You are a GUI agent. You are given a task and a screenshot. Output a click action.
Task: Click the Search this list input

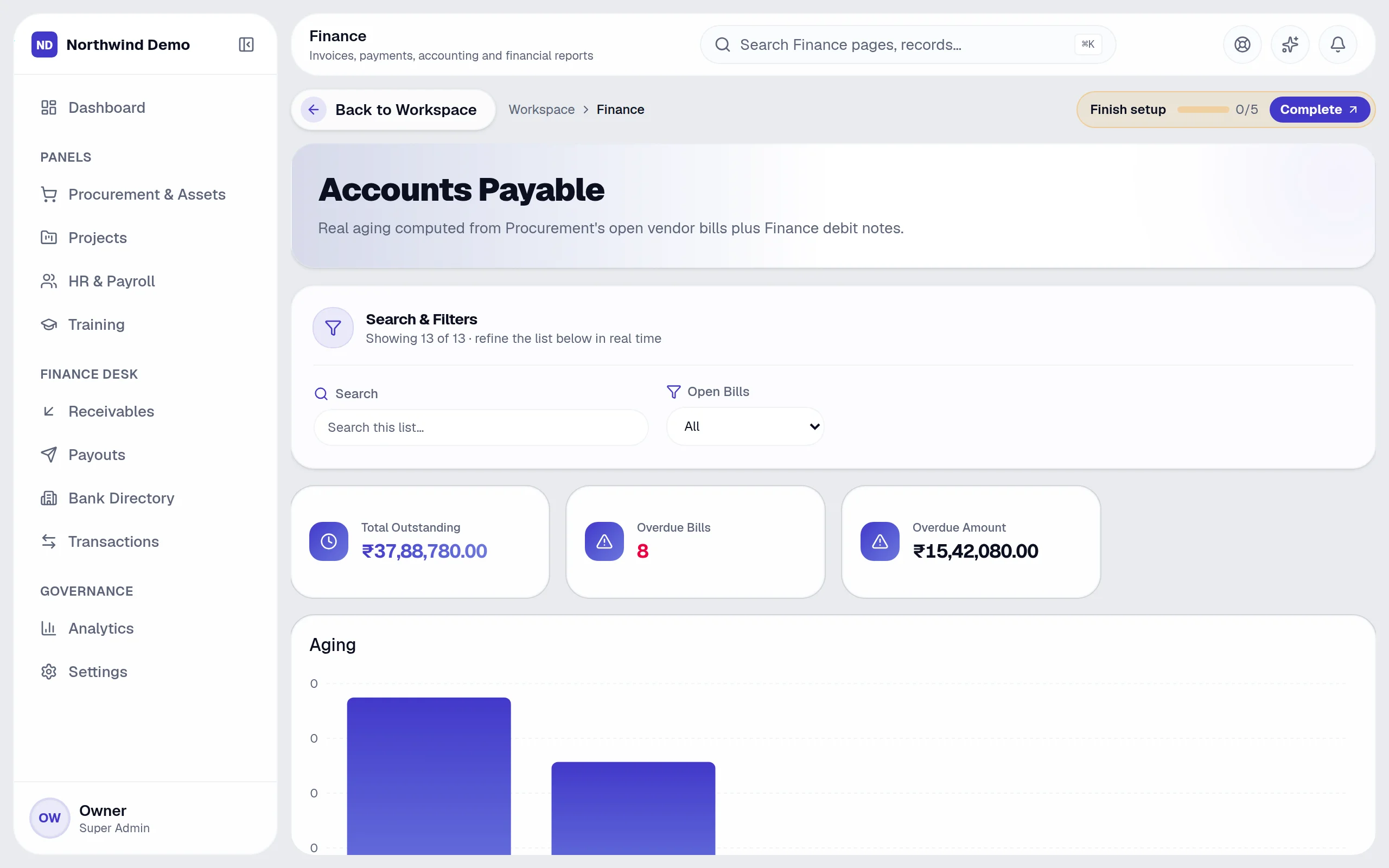click(481, 427)
